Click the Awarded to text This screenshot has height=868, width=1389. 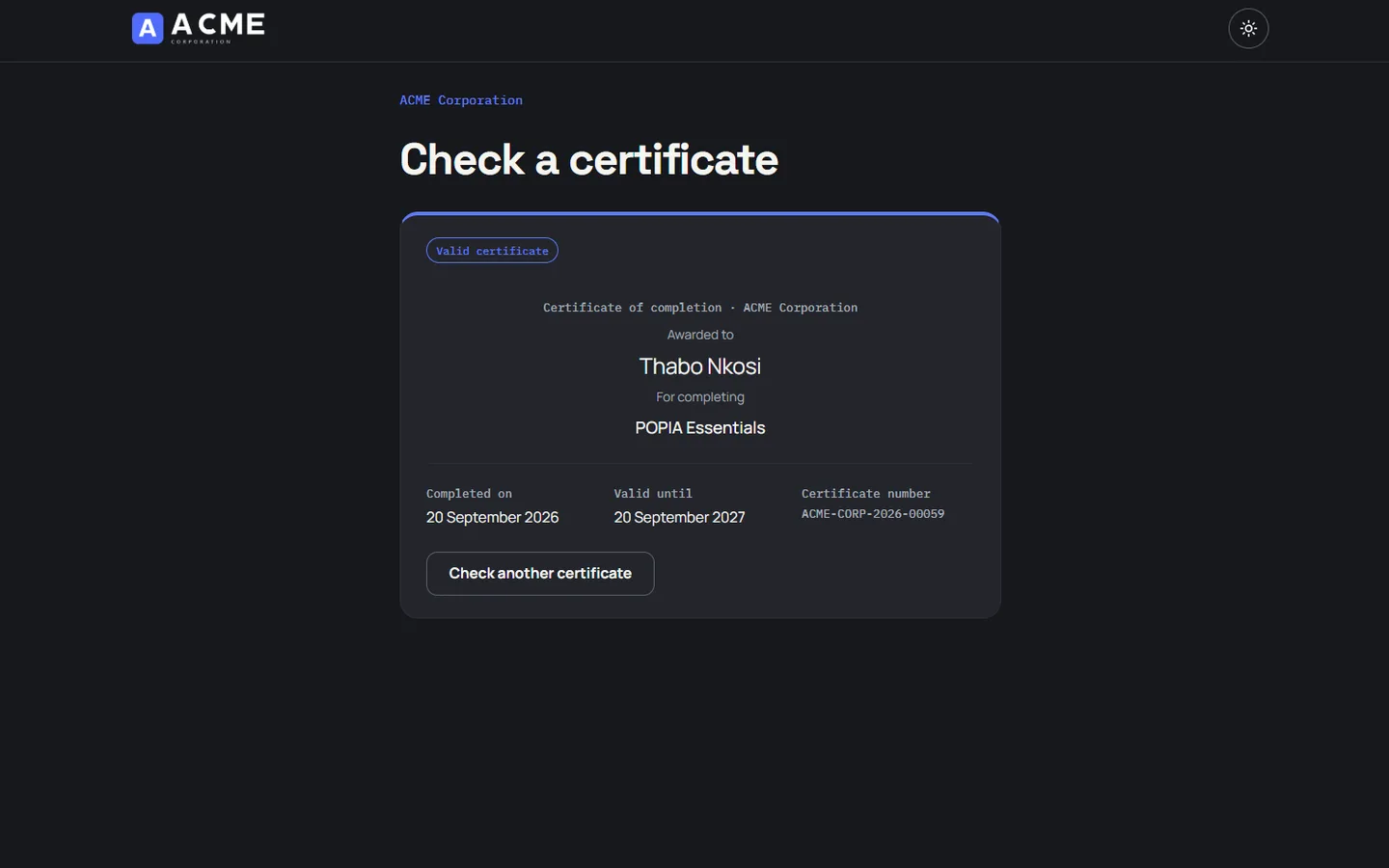coord(700,335)
